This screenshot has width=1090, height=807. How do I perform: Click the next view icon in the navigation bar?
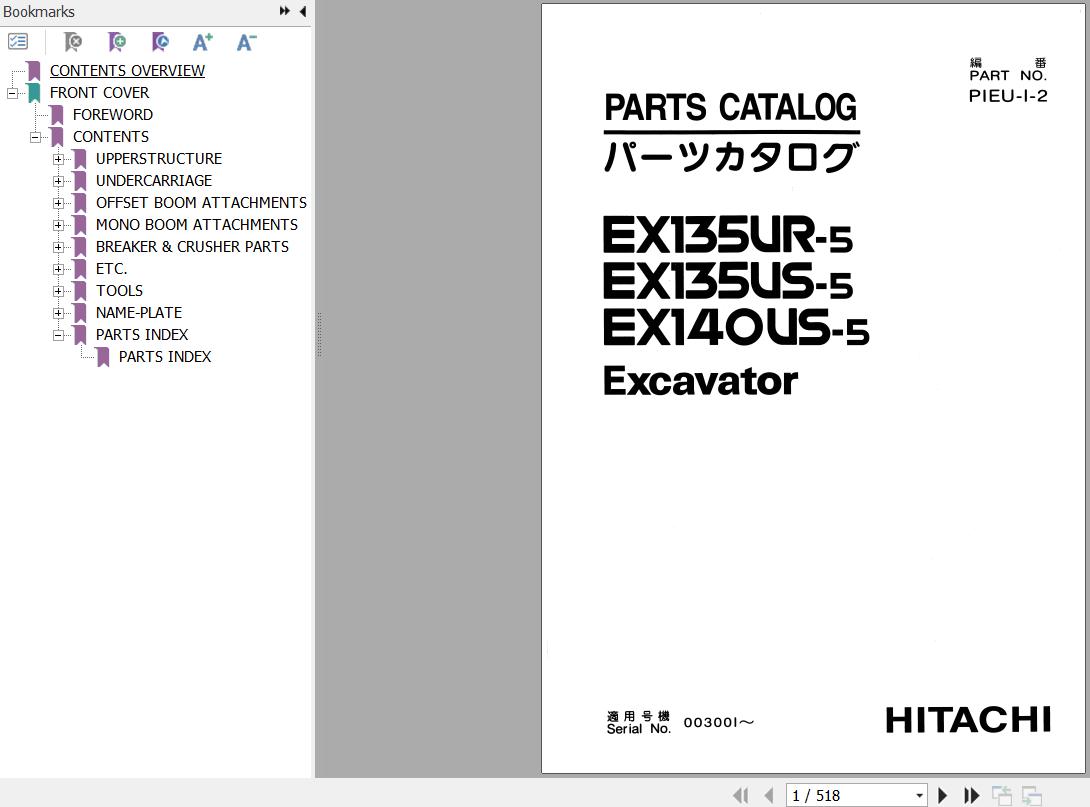pyautogui.click(x=1032, y=795)
